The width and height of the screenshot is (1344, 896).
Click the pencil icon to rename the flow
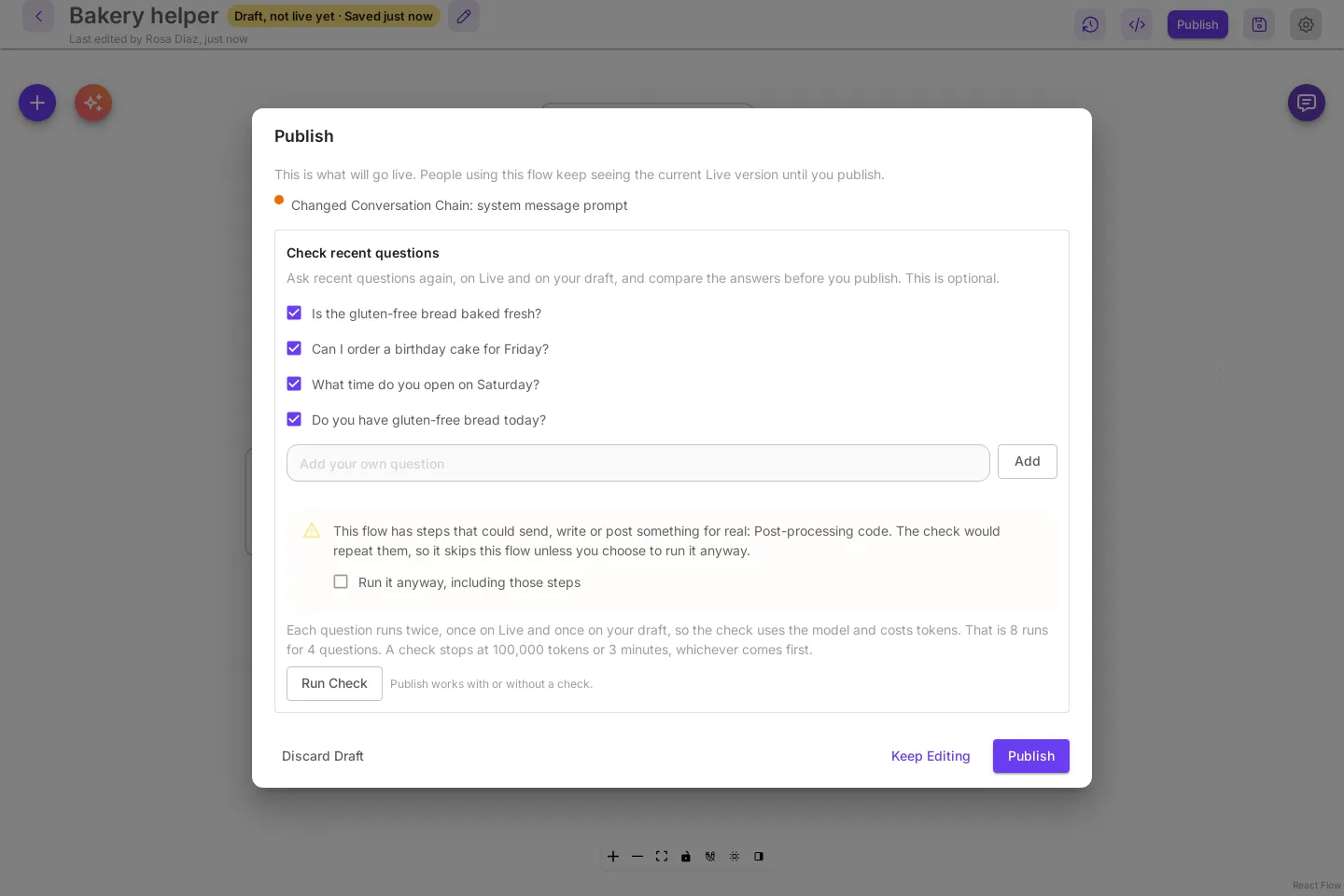[464, 16]
